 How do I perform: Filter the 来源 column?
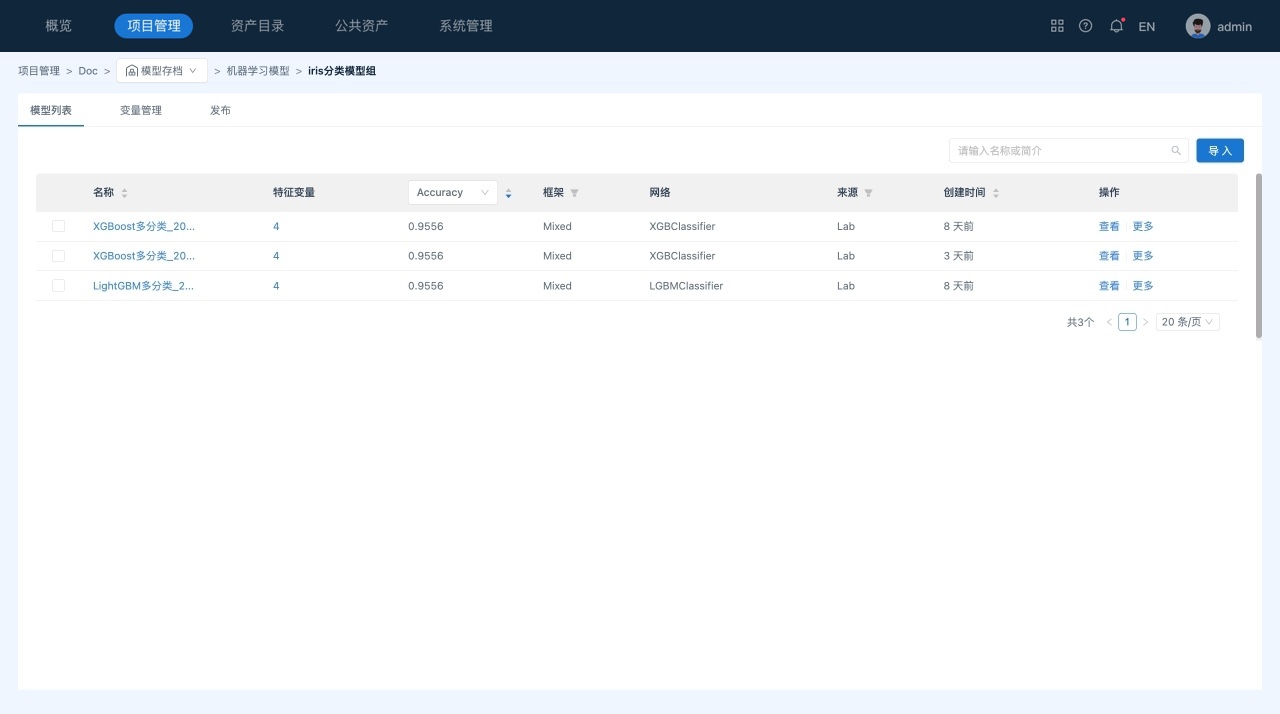pyautogui.click(x=868, y=193)
